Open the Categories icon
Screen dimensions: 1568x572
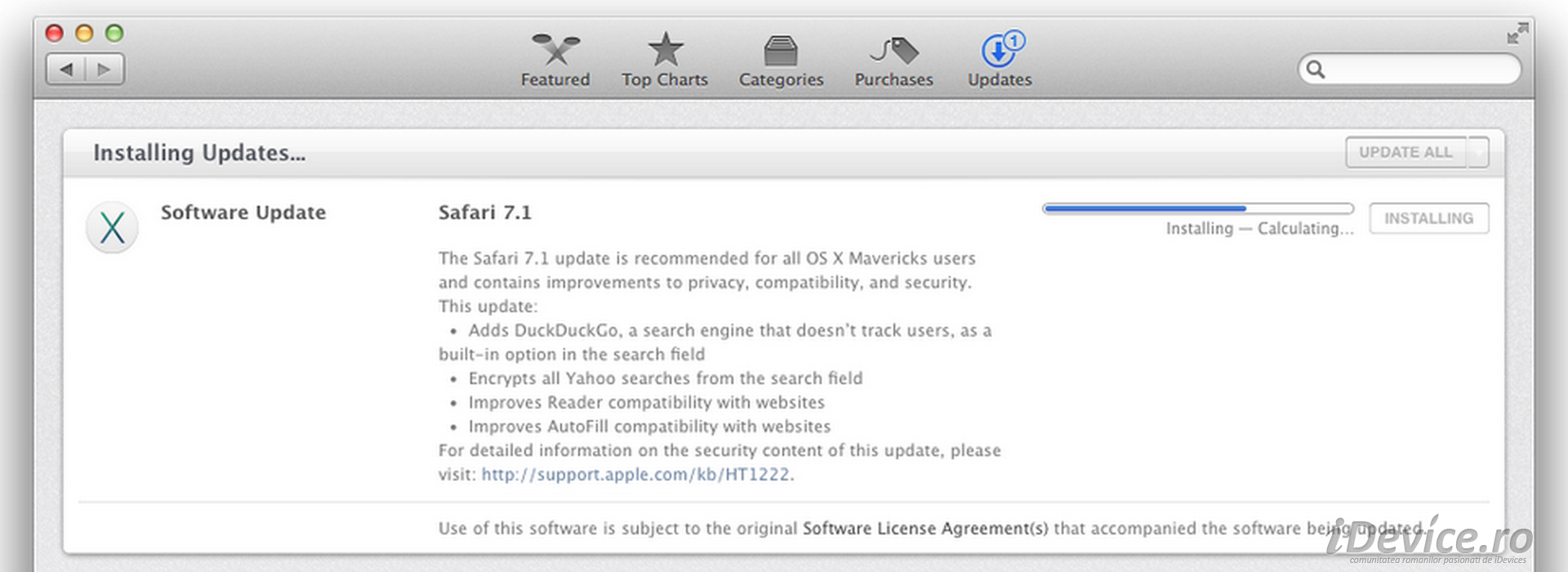point(781,51)
